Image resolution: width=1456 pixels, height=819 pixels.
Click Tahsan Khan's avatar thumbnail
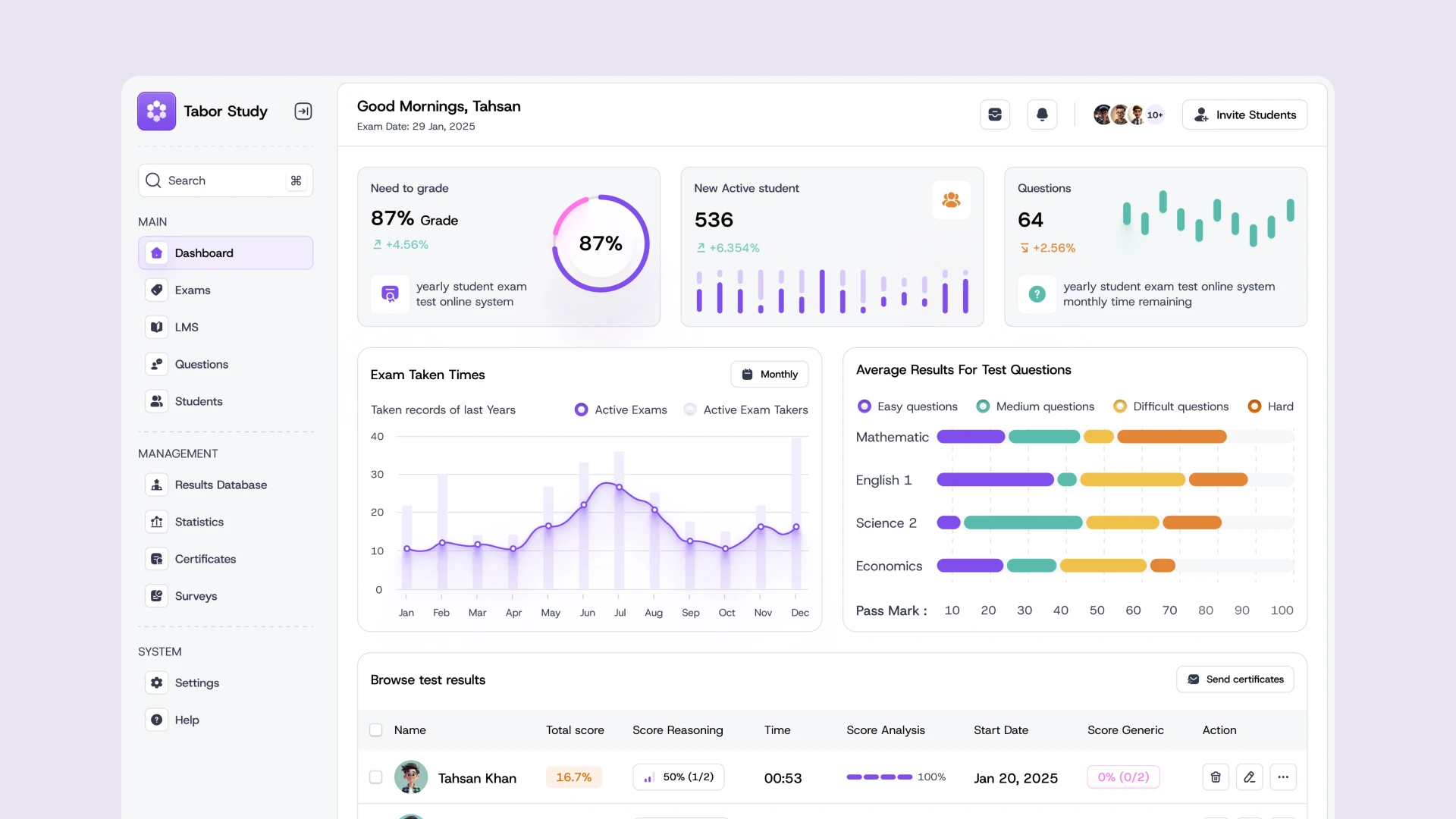411,777
